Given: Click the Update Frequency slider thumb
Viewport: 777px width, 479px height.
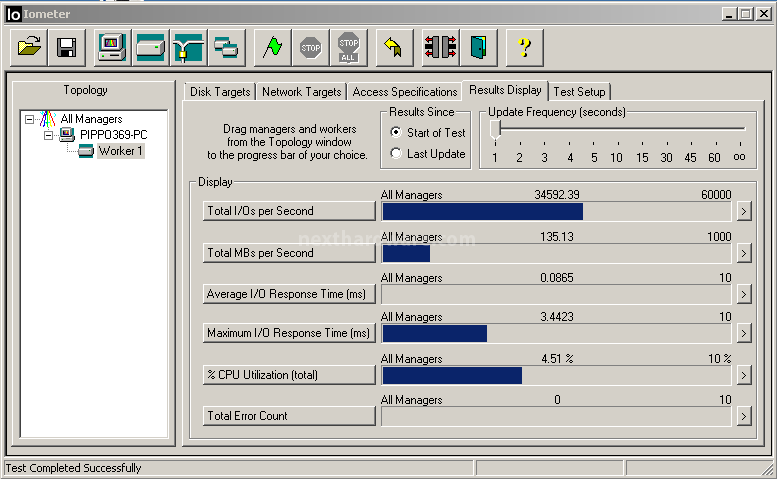Looking at the screenshot, I should [x=495, y=130].
